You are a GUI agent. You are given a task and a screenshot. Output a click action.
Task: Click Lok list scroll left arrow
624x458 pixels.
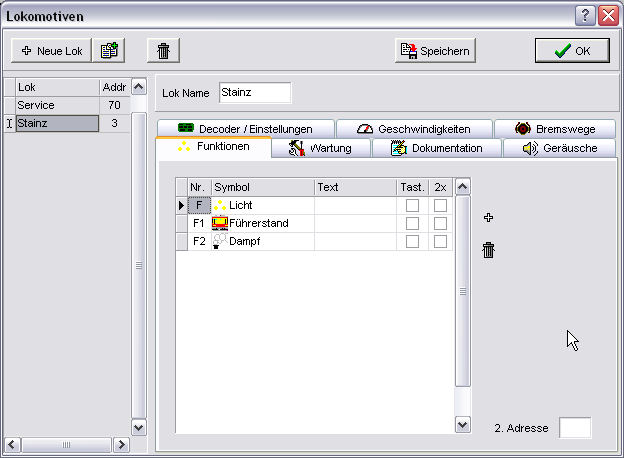12,444
